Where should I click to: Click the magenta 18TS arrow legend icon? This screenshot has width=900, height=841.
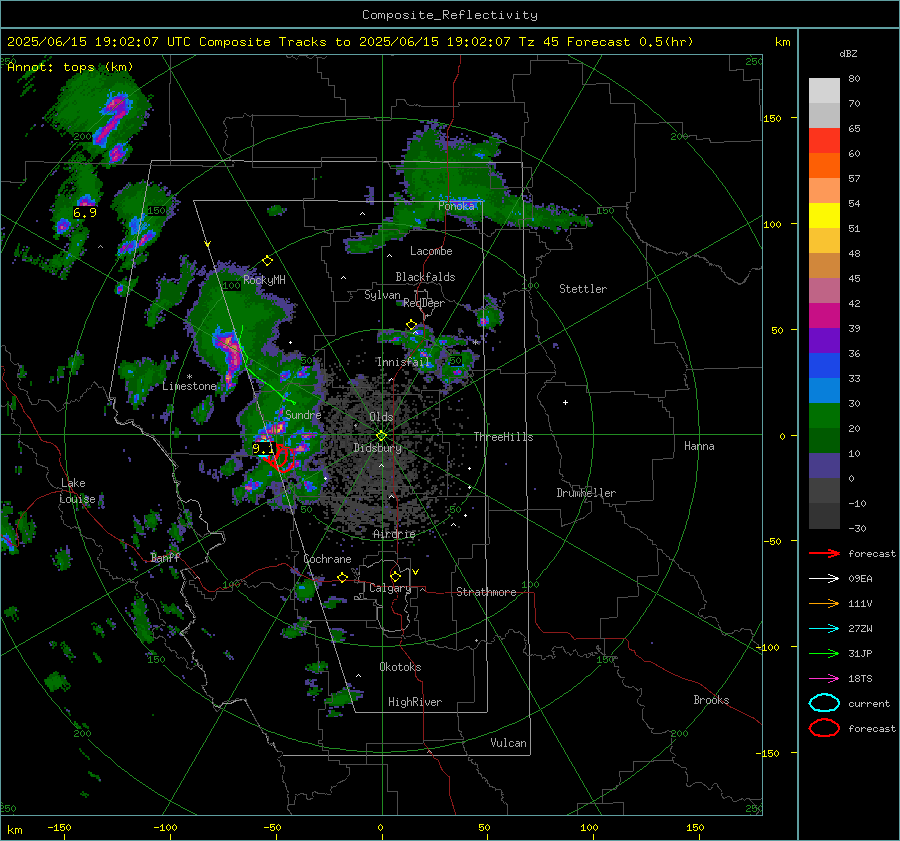click(x=824, y=679)
